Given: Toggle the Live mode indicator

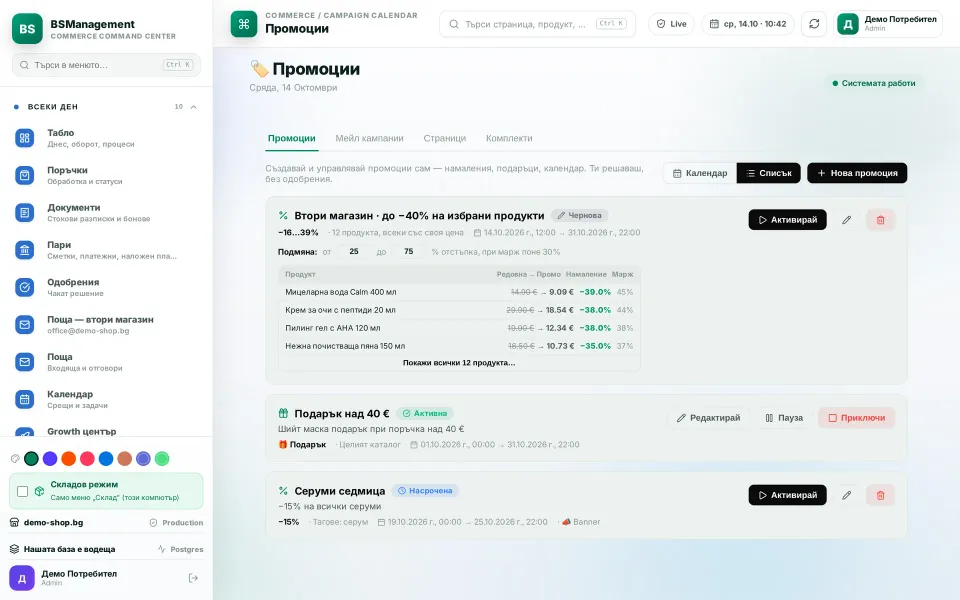Looking at the screenshot, I should pyautogui.click(x=672, y=24).
